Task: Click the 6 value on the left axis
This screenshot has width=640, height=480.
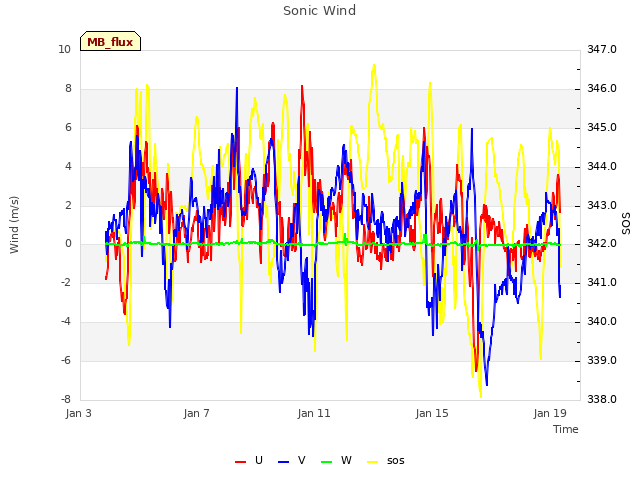Action: pos(68,127)
